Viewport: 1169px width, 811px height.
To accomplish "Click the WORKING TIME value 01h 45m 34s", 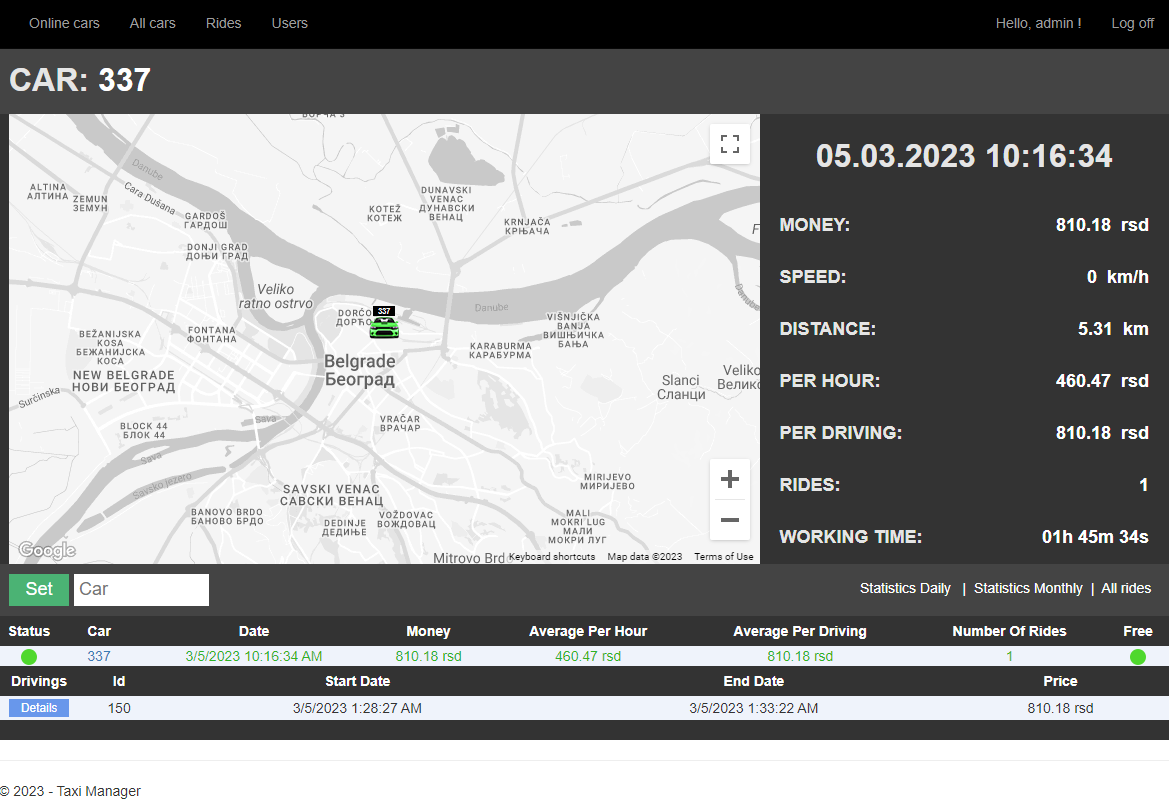I will pos(1095,537).
